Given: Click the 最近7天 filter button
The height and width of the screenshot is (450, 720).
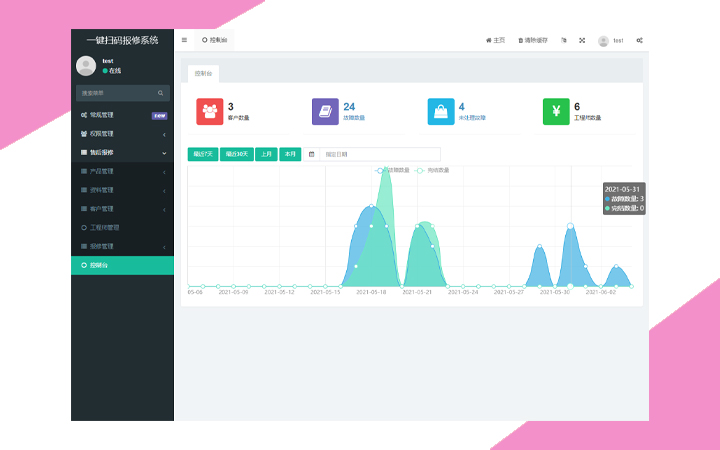Looking at the screenshot, I should click(204, 154).
